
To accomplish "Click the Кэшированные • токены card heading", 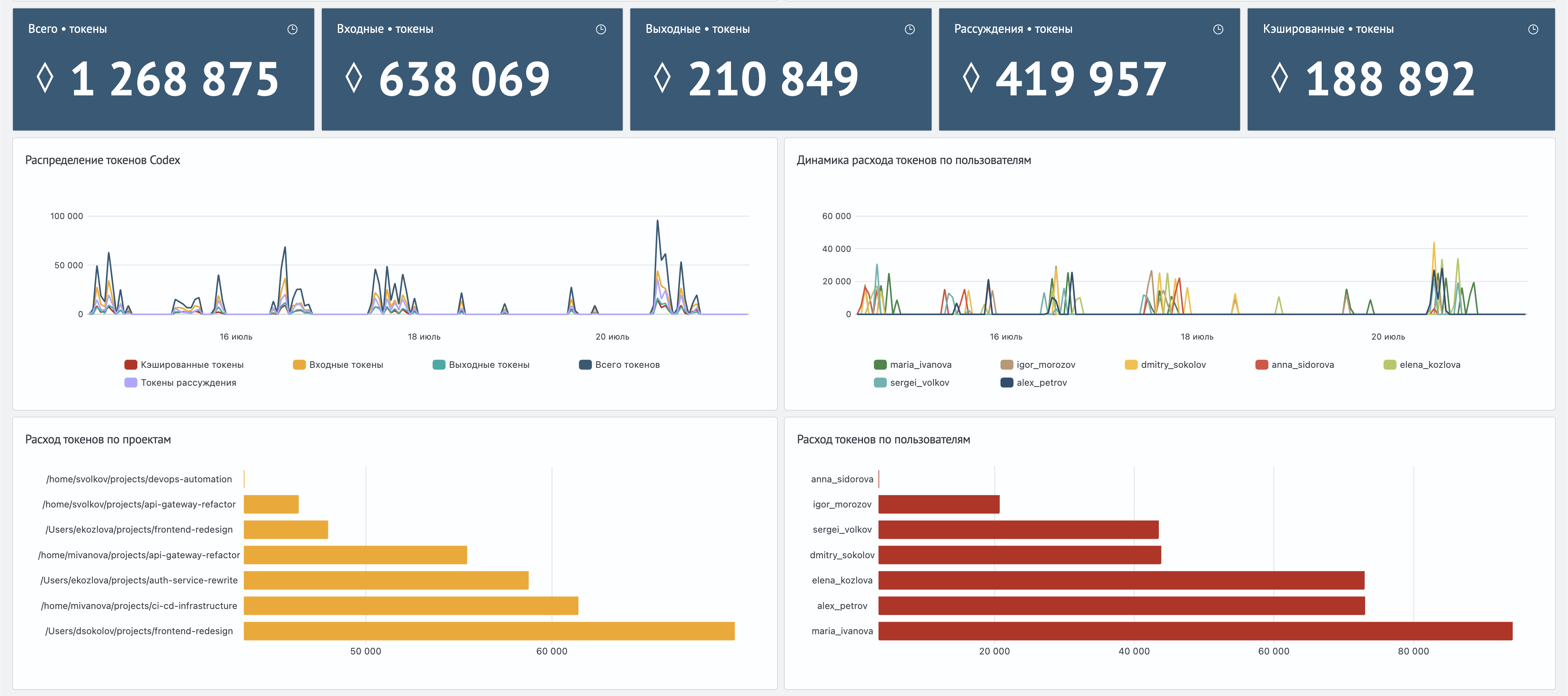I will coord(1328,29).
